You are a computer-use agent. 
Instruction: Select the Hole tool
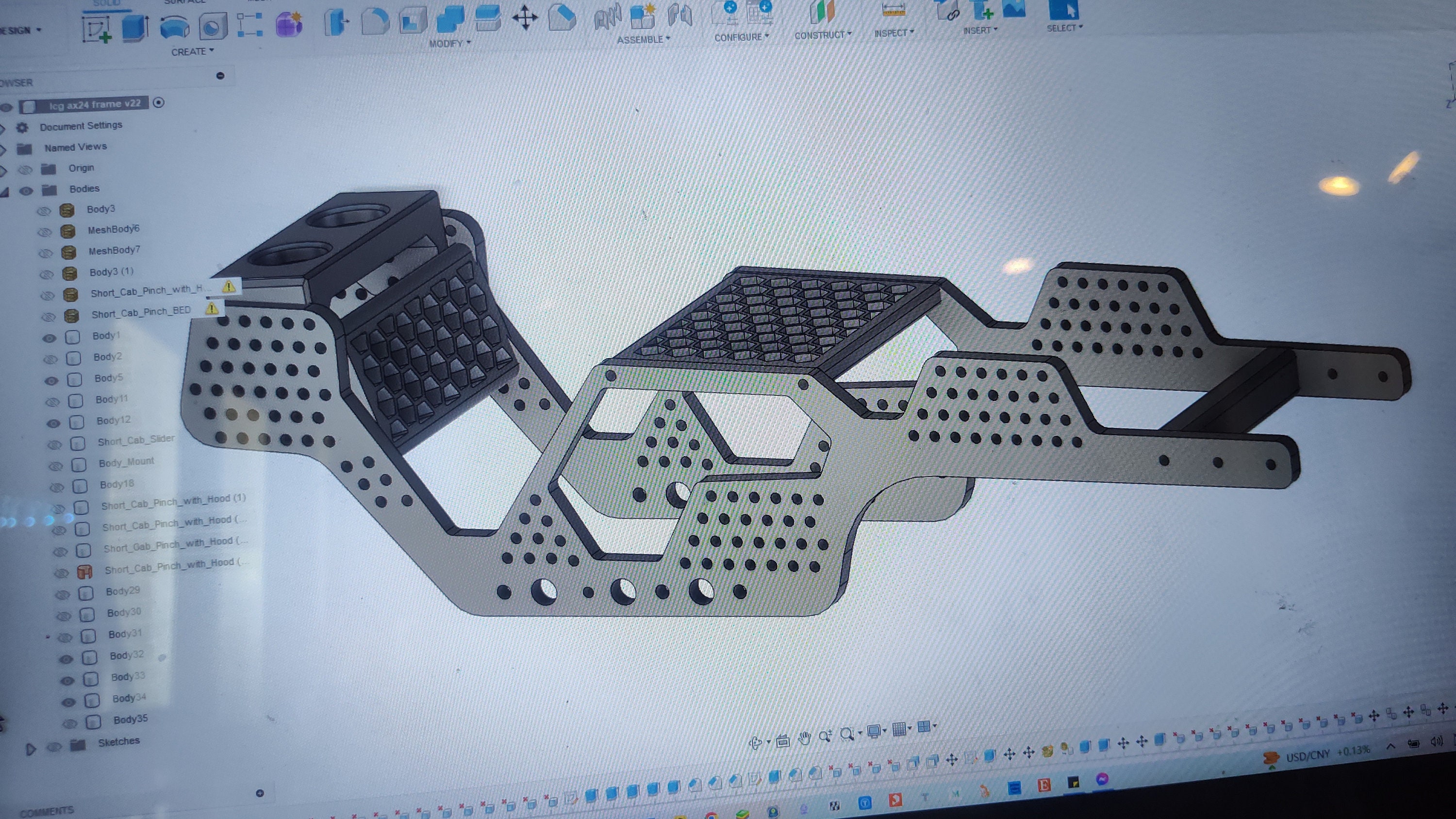coord(212,25)
